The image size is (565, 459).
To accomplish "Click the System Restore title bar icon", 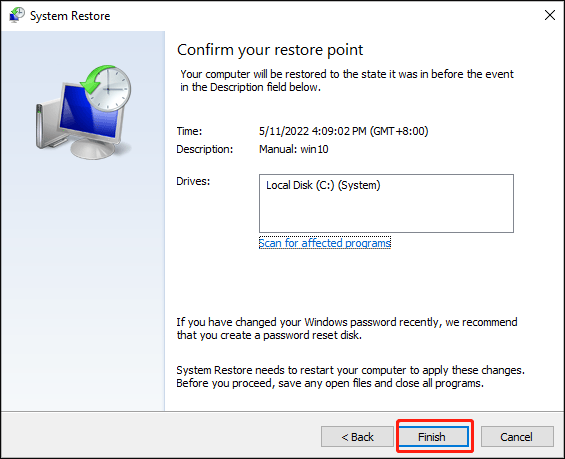I will (x=17, y=15).
